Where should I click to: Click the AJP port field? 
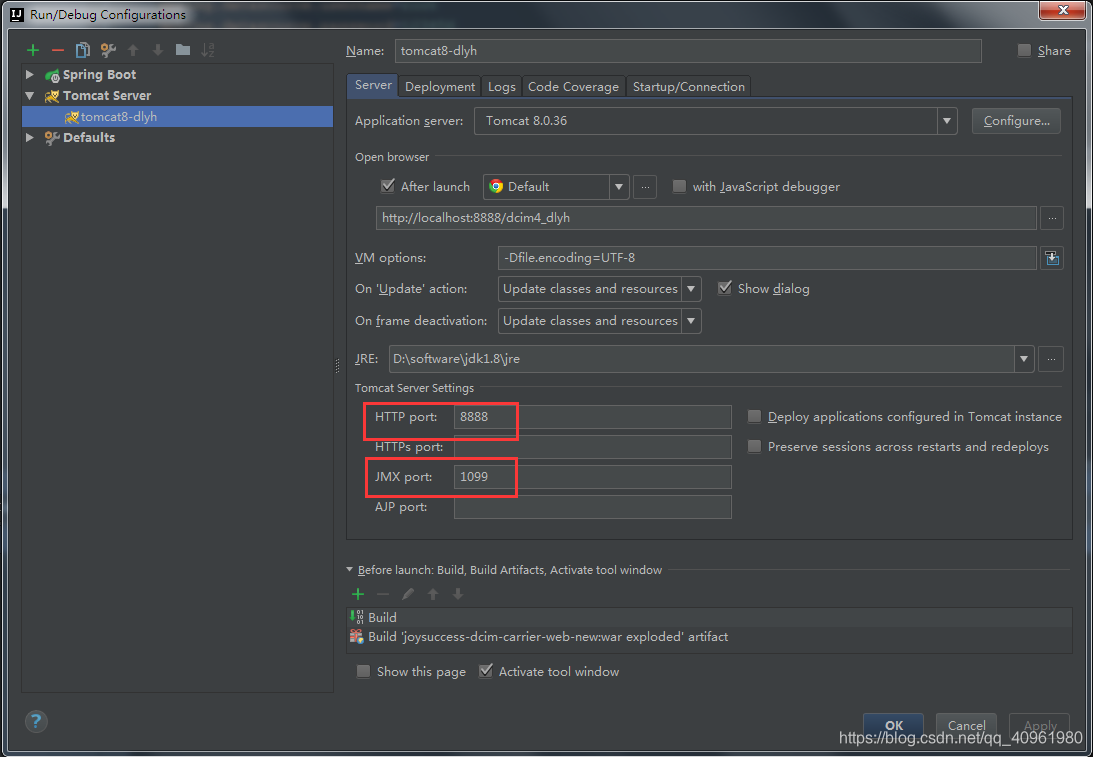[x=593, y=507]
